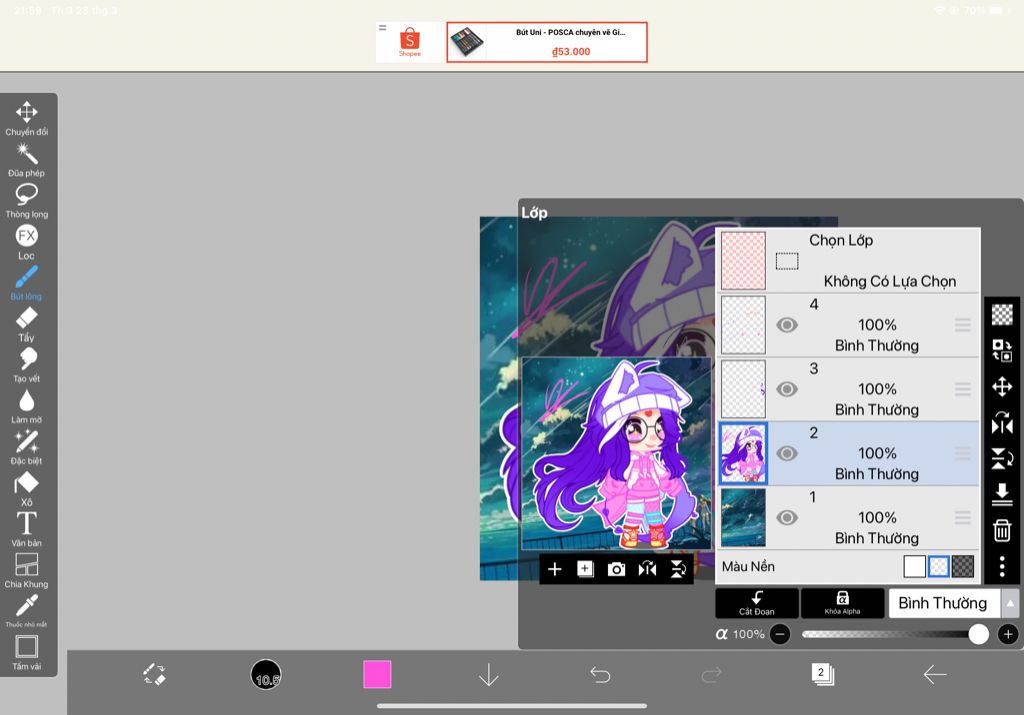Hide layer 3 with eye icon

[x=787, y=389]
